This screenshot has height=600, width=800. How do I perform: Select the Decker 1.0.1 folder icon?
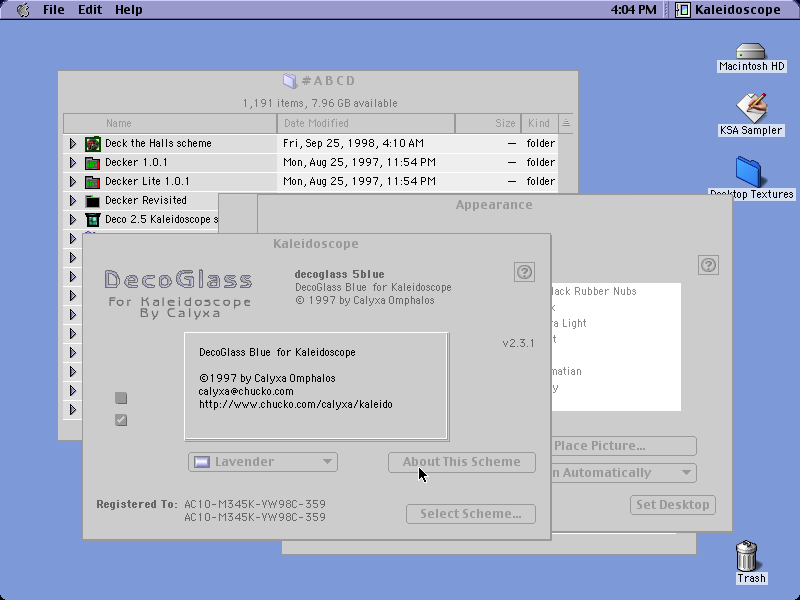tap(92, 163)
